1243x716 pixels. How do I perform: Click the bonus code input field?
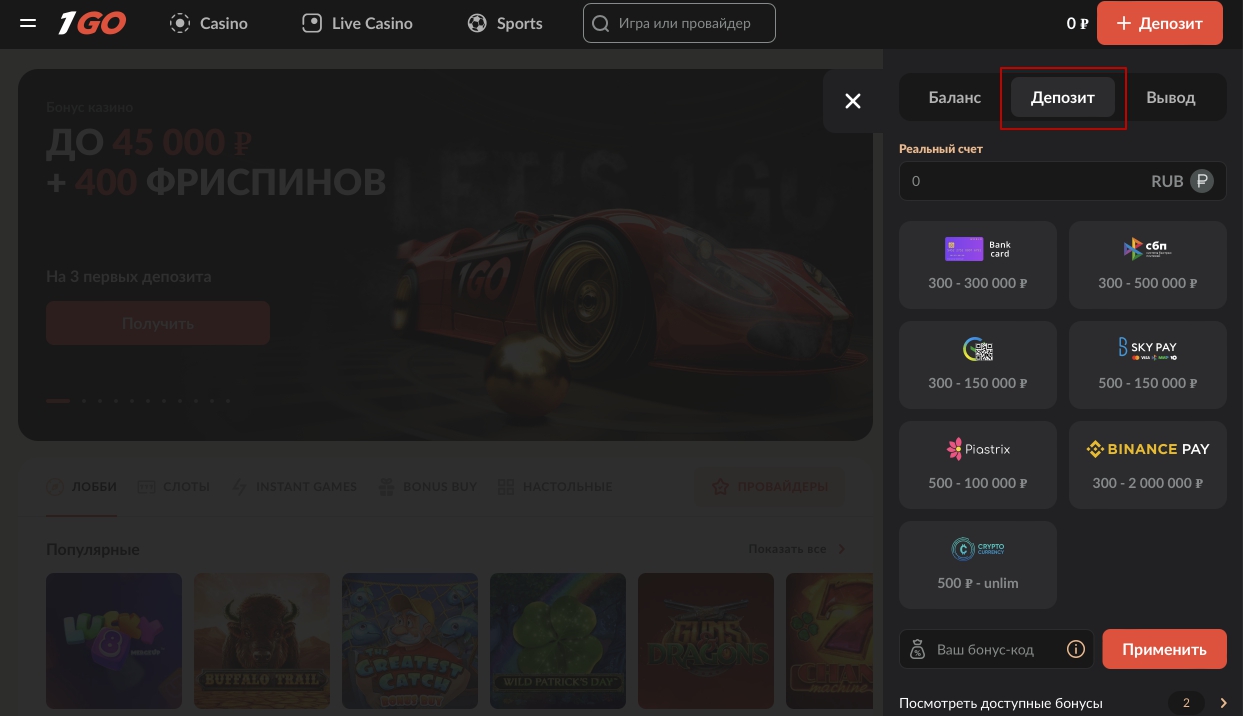[x=996, y=649]
